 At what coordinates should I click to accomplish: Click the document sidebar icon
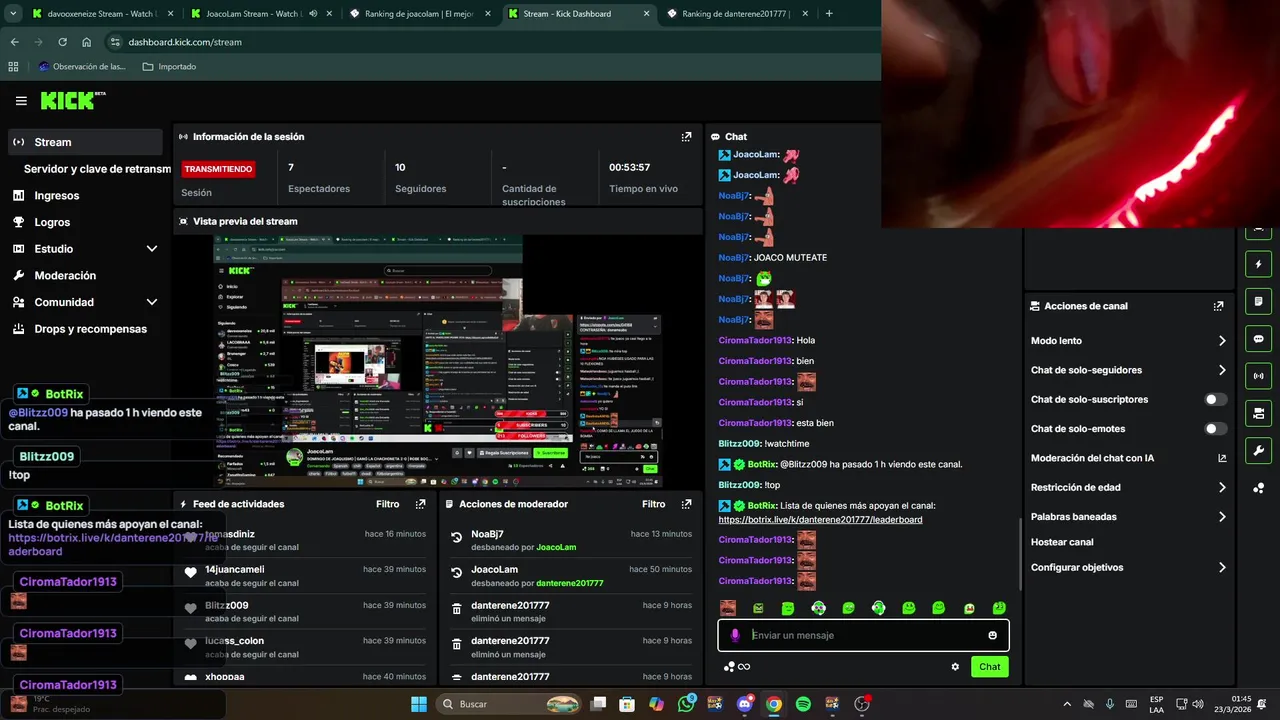tap(1258, 302)
